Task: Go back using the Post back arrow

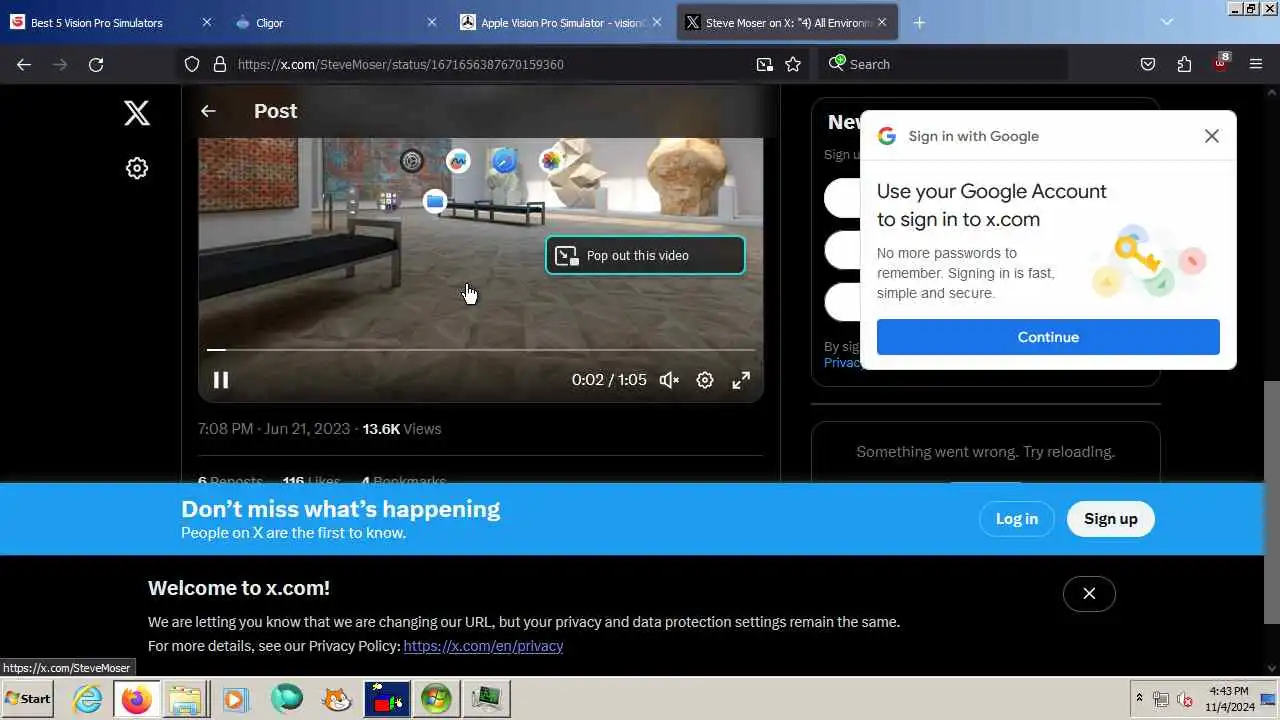Action: 208,111
